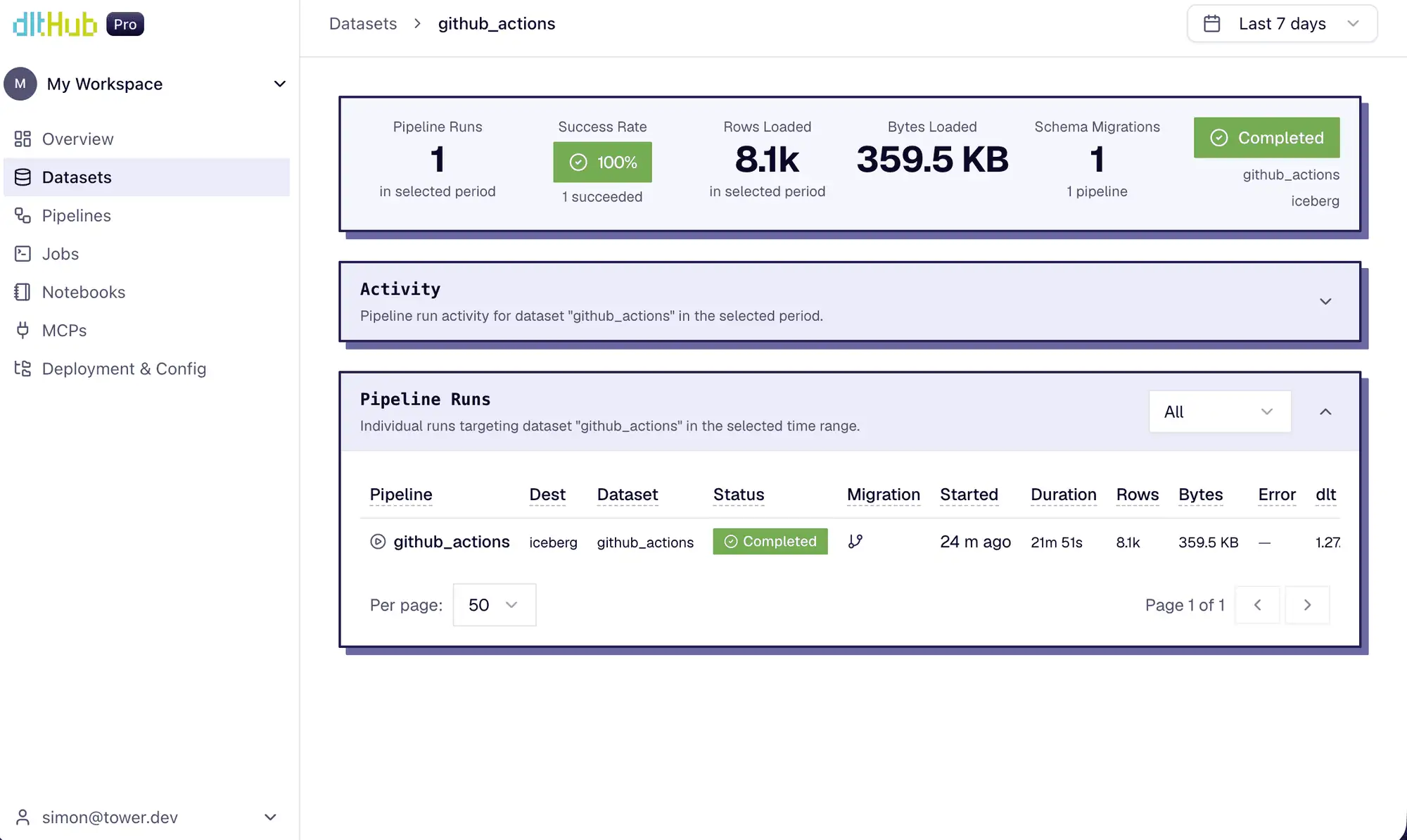Click the 8.1k Rows Loaded value

pyautogui.click(x=768, y=159)
